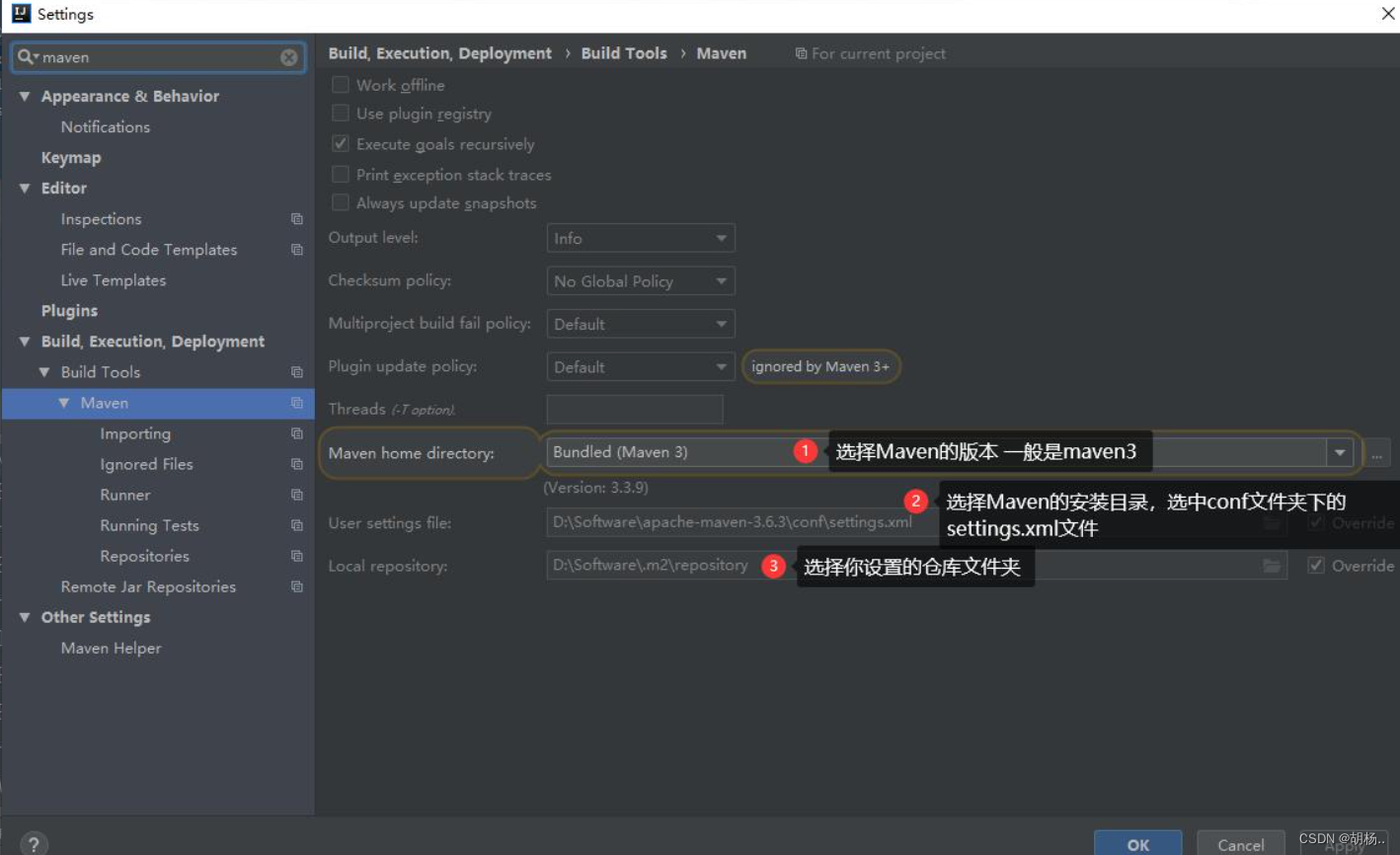Click Local repository path field
The image size is (1400, 855).
click(916, 566)
